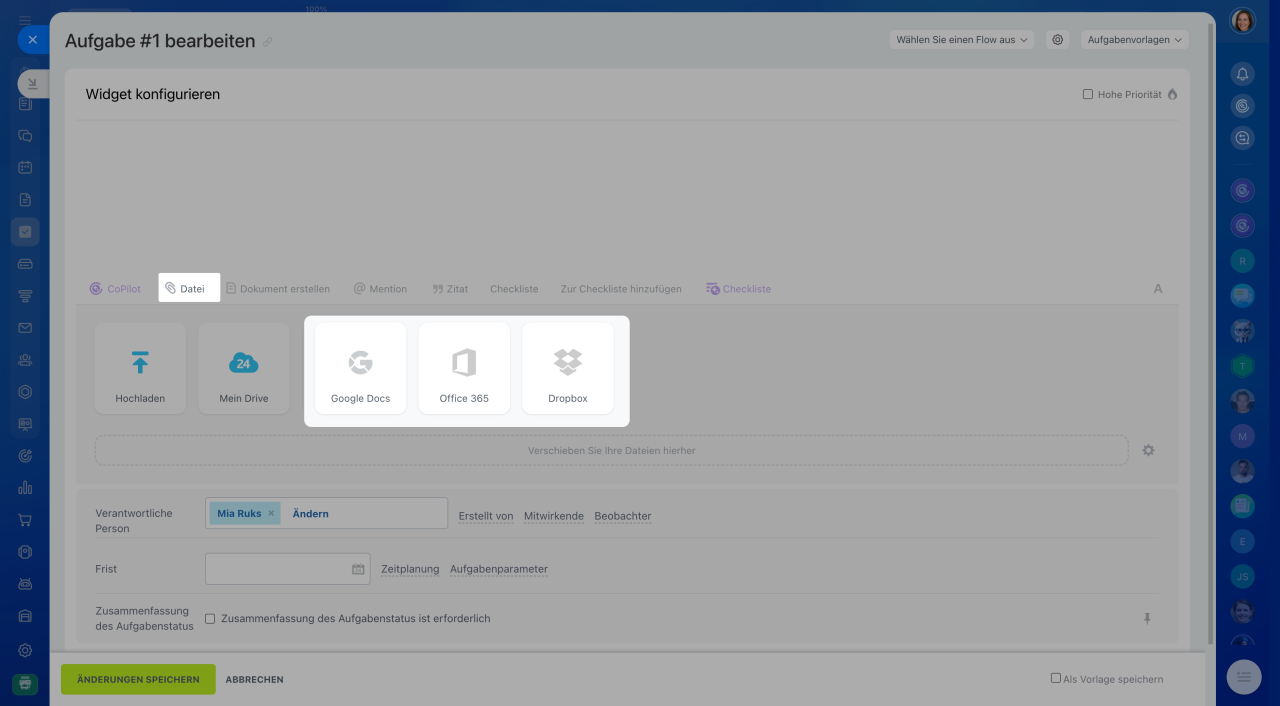Open hamburger menu at top left
This screenshot has width=1280, height=706.
[x=25, y=20]
